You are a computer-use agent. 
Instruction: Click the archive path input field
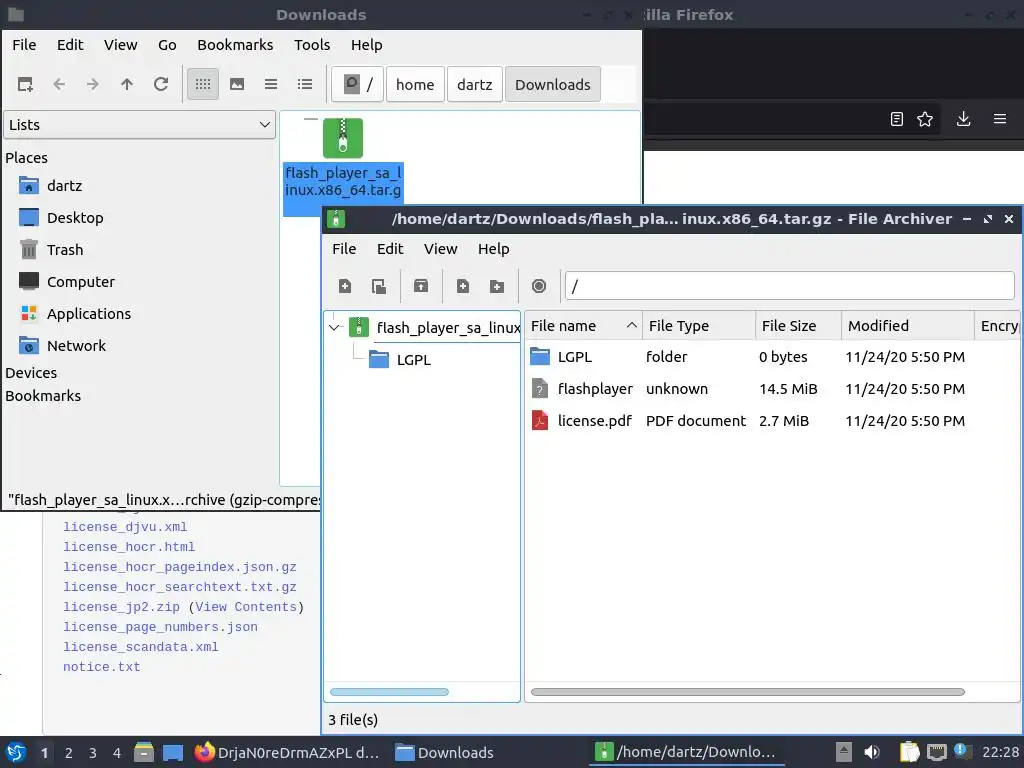click(x=790, y=286)
